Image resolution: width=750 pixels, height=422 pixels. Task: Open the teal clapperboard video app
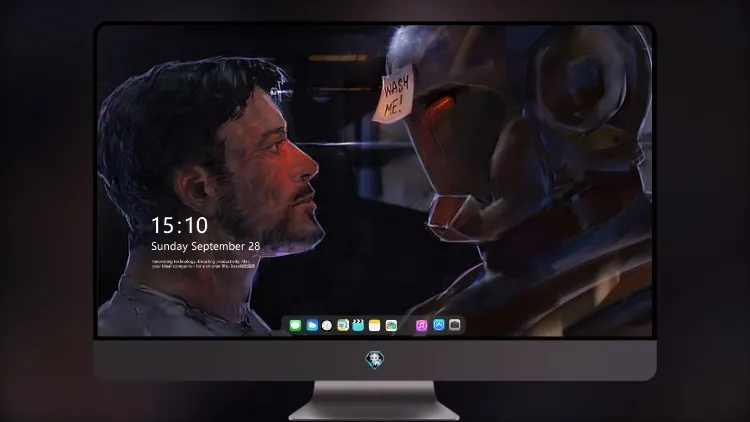[x=358, y=325]
